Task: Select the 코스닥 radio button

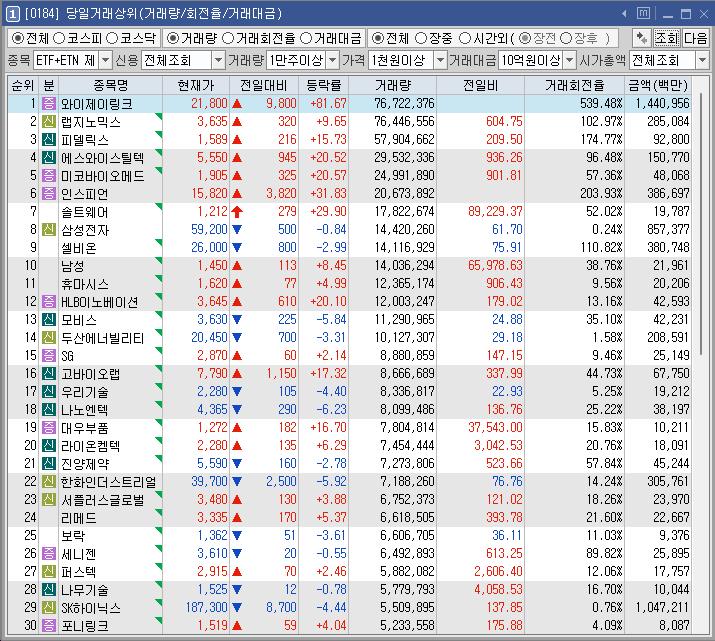Action: [x=112, y=38]
